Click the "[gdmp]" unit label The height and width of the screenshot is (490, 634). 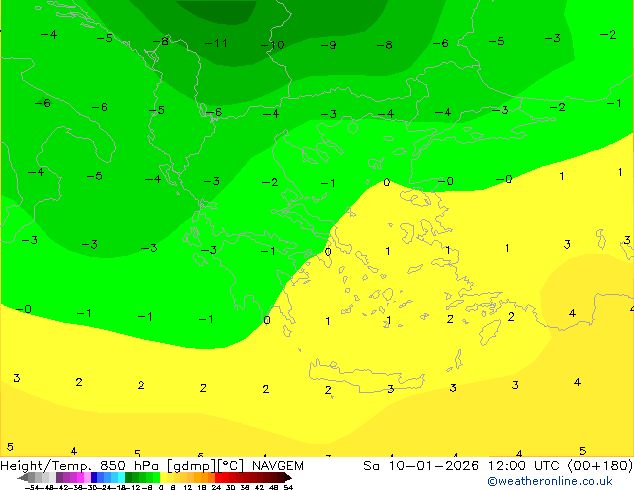point(191,466)
